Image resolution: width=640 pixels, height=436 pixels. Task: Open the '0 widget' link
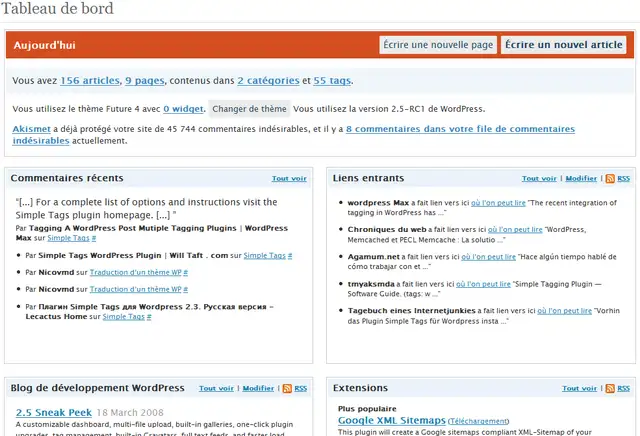click(x=183, y=109)
